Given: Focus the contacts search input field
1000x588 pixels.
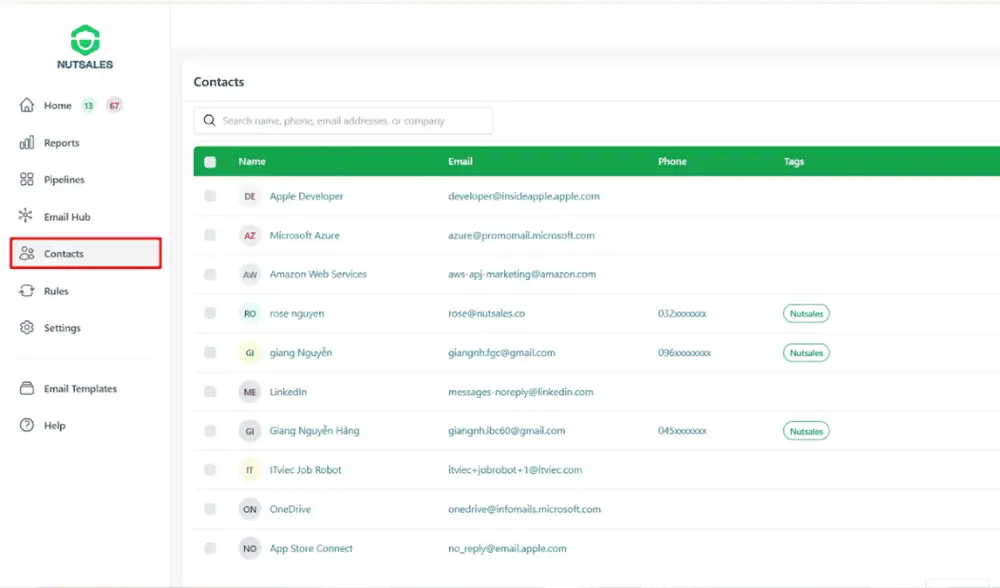Looking at the screenshot, I should pyautogui.click(x=350, y=121).
